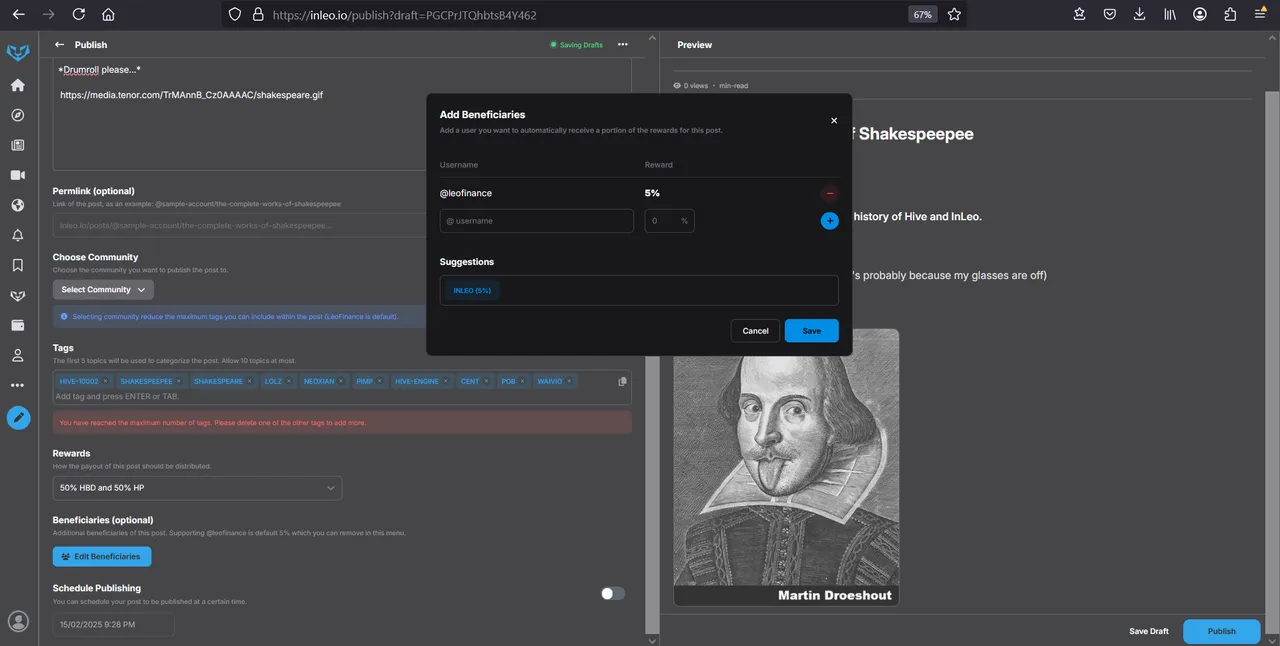Screen dimensions: 1280x646
Task: Click the tenor shakespeare.gif URL text
Action: (x=191, y=95)
